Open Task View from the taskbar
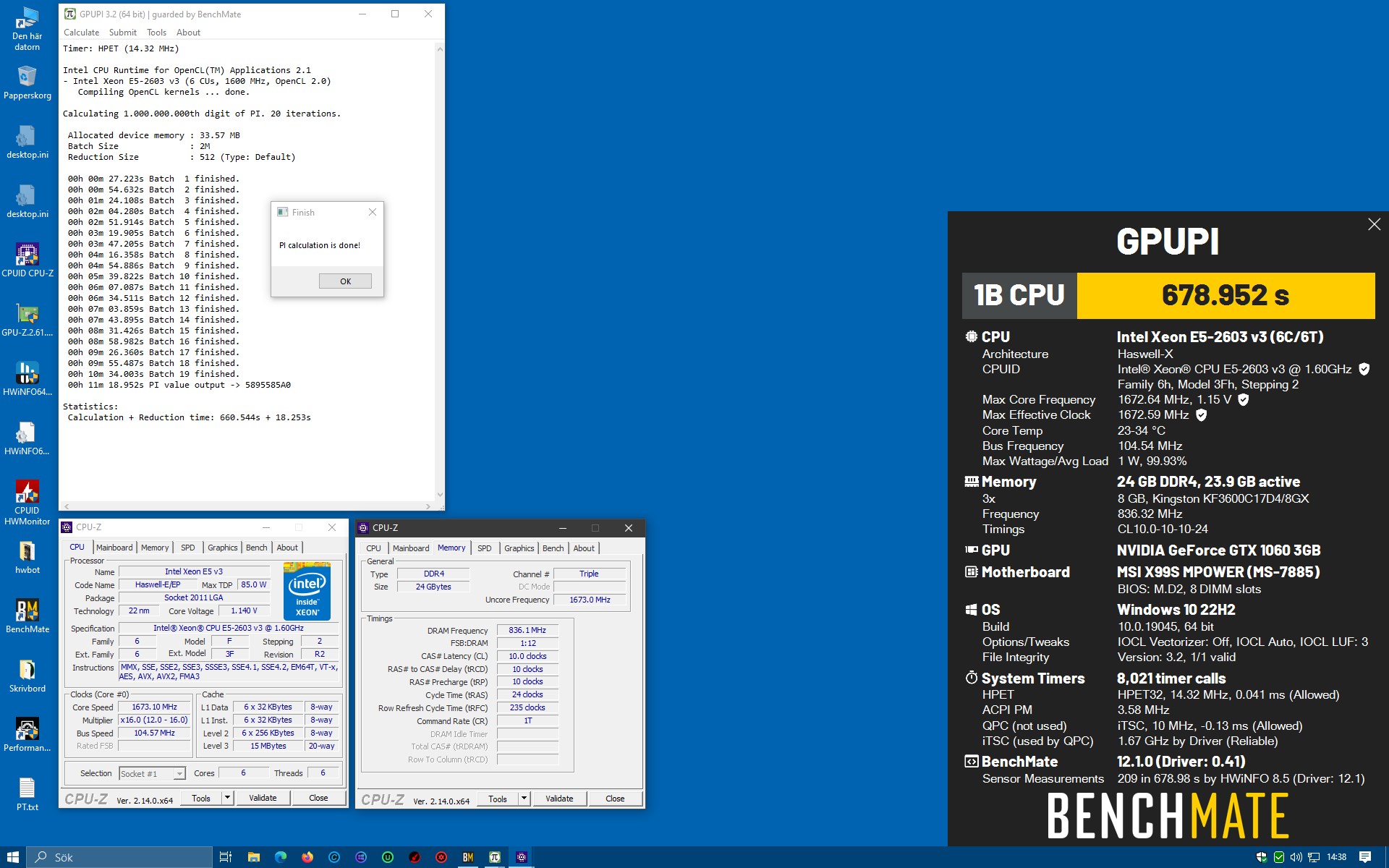Viewport: 1389px width, 868px height. pos(225,857)
